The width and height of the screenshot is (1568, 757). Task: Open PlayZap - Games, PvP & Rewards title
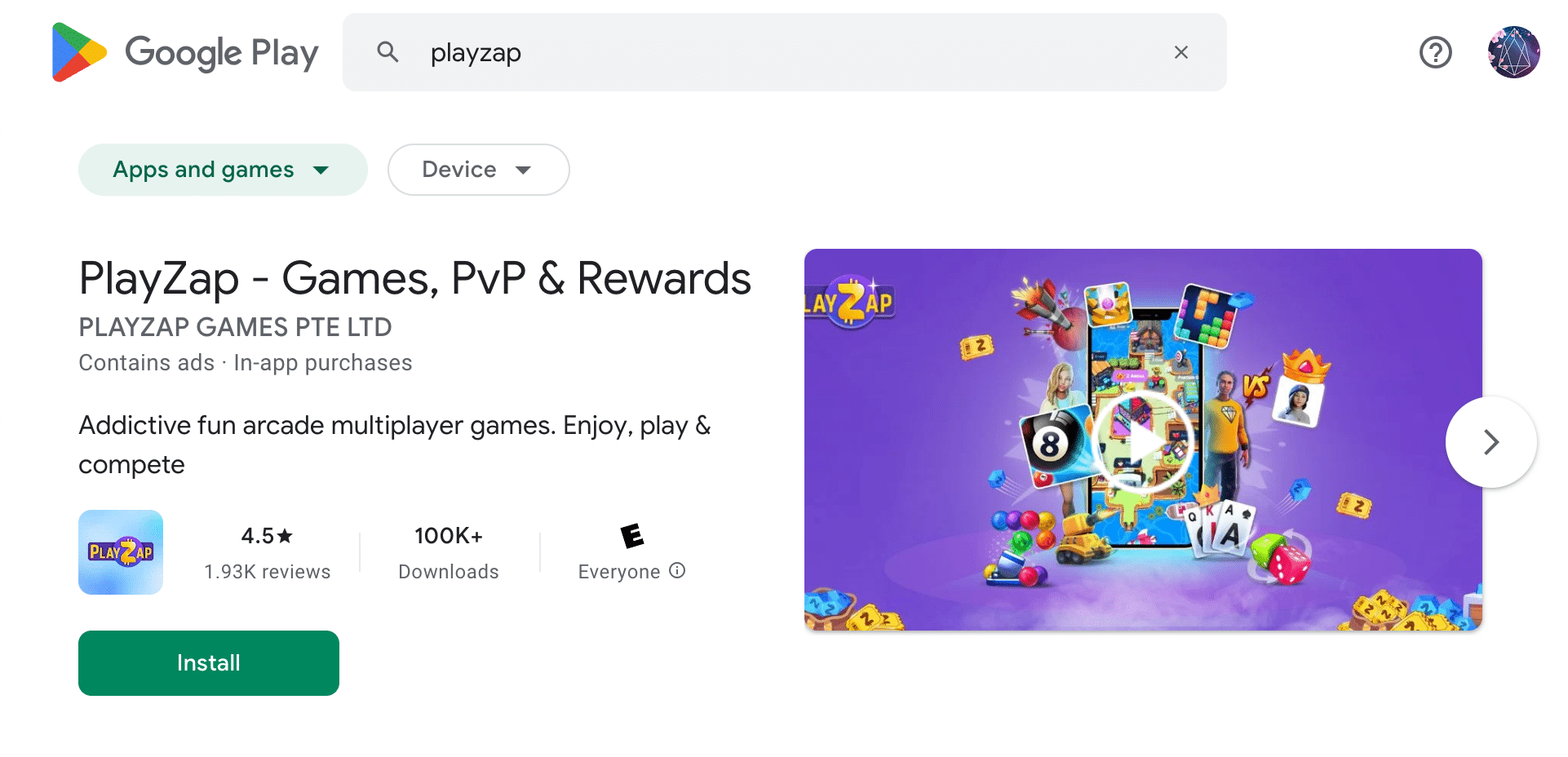414,279
